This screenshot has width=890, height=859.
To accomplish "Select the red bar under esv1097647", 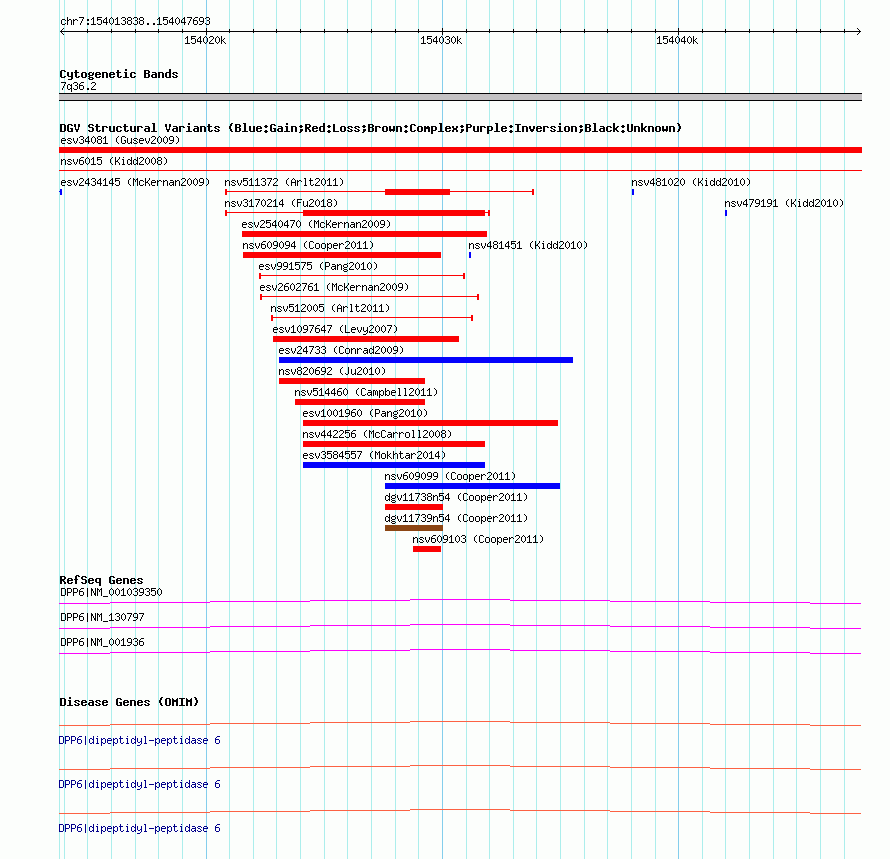I will pos(366,339).
